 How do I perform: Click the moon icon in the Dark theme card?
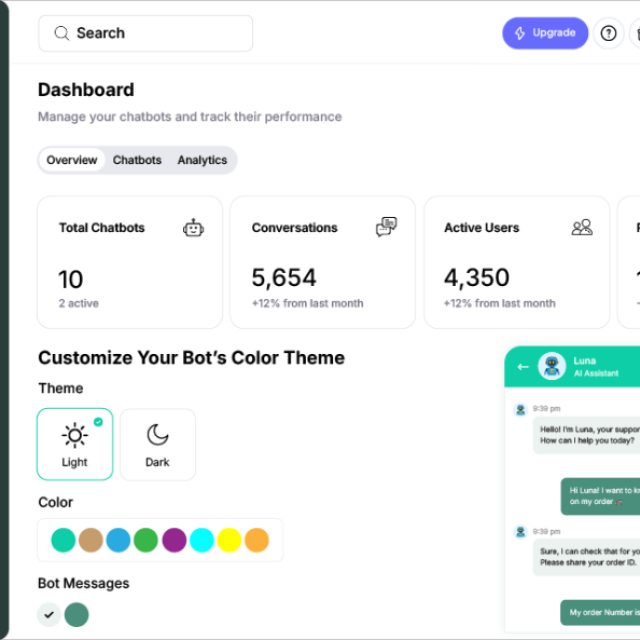158,435
